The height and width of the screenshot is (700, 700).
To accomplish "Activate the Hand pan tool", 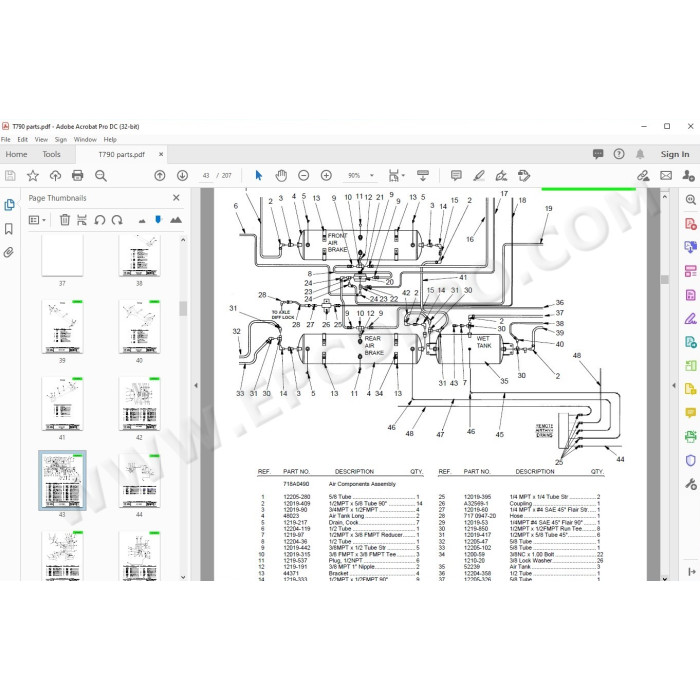I will point(281,175).
